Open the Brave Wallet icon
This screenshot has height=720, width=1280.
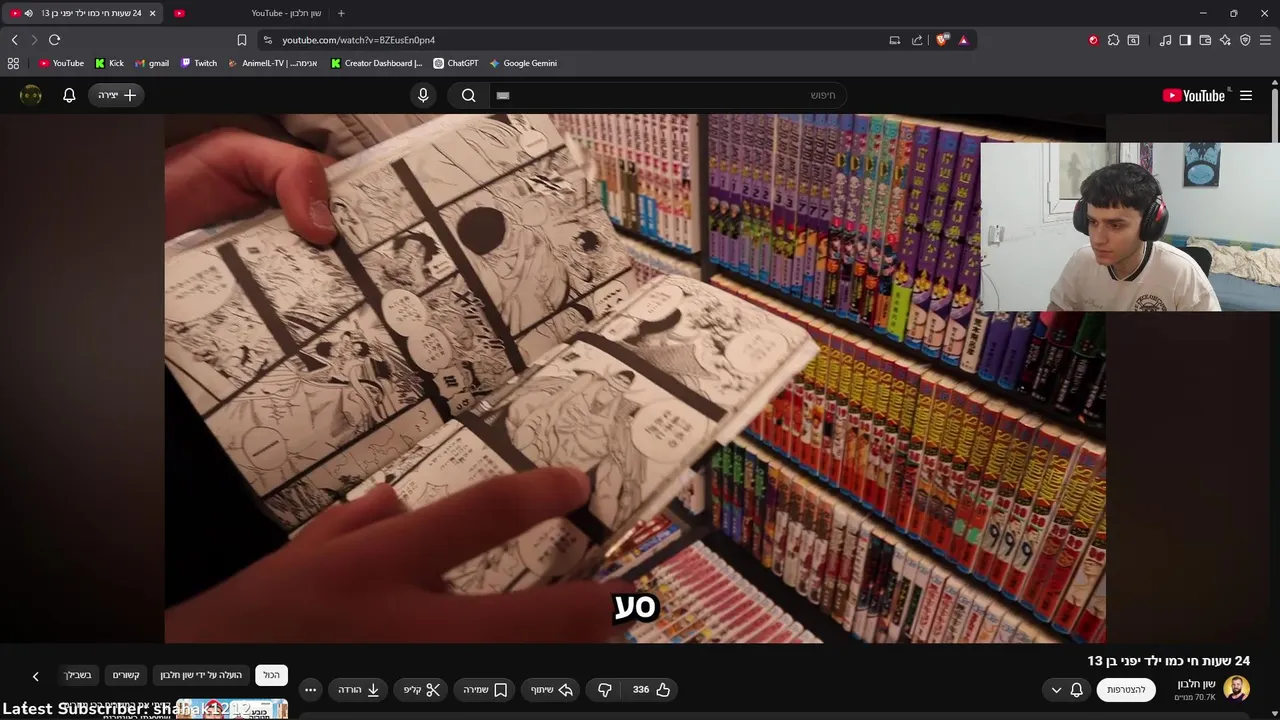[x=1205, y=40]
